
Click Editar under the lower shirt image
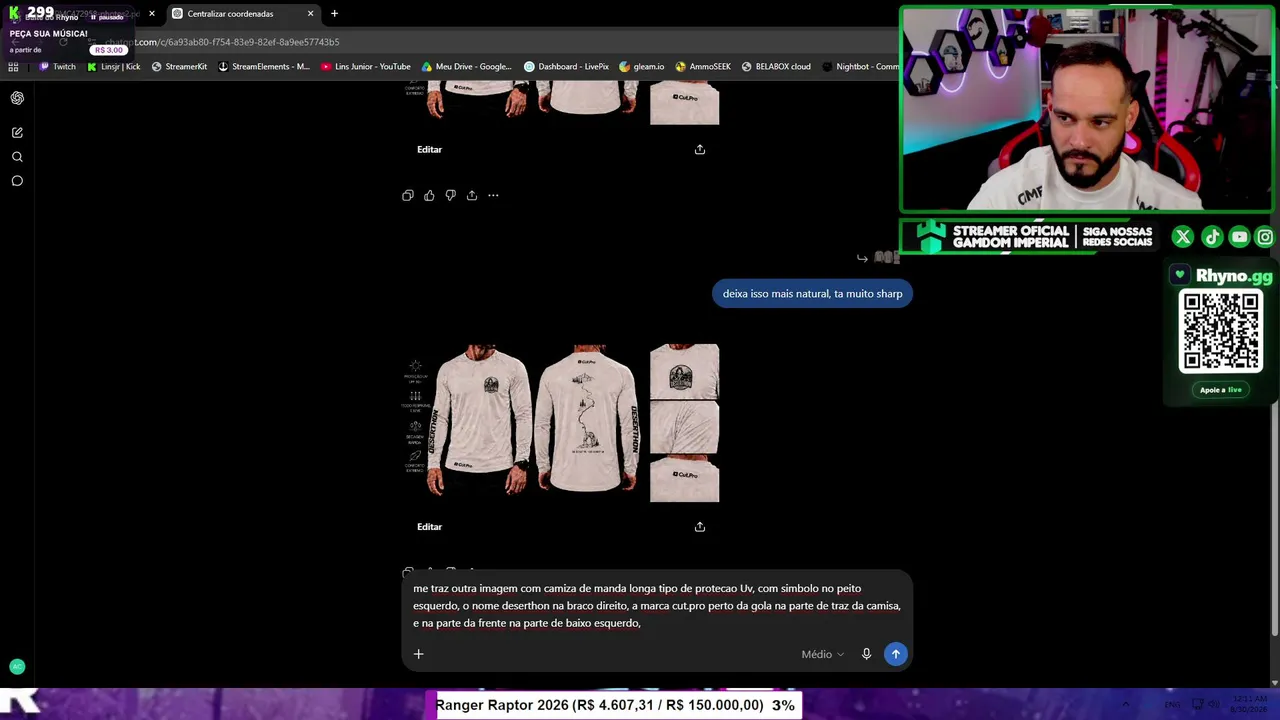coord(429,527)
